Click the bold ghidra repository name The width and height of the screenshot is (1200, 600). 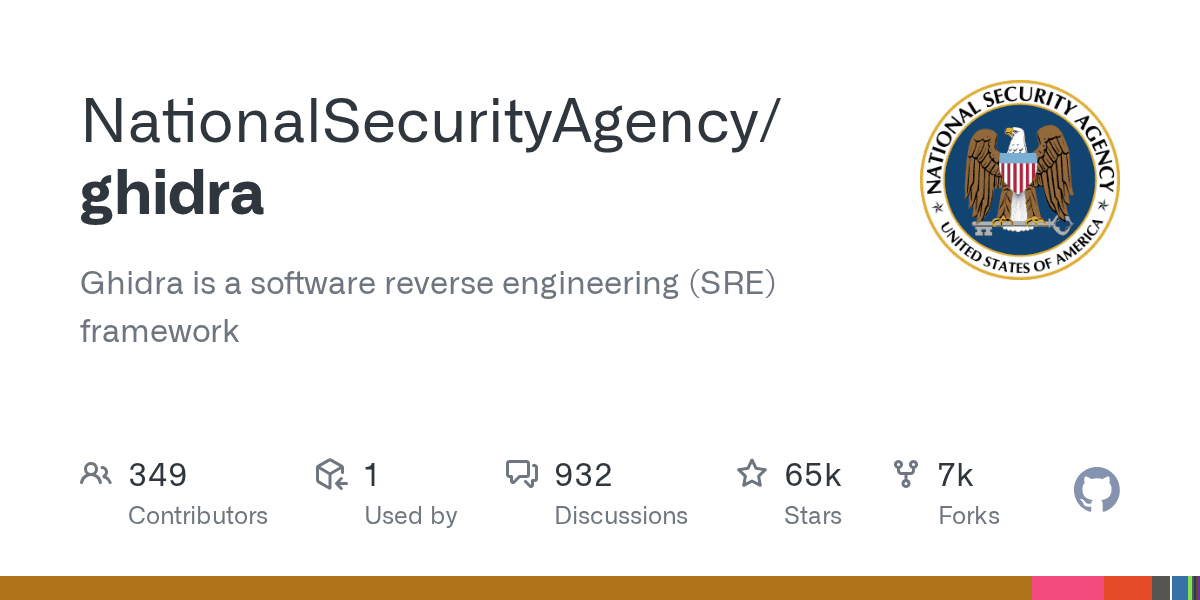172,192
